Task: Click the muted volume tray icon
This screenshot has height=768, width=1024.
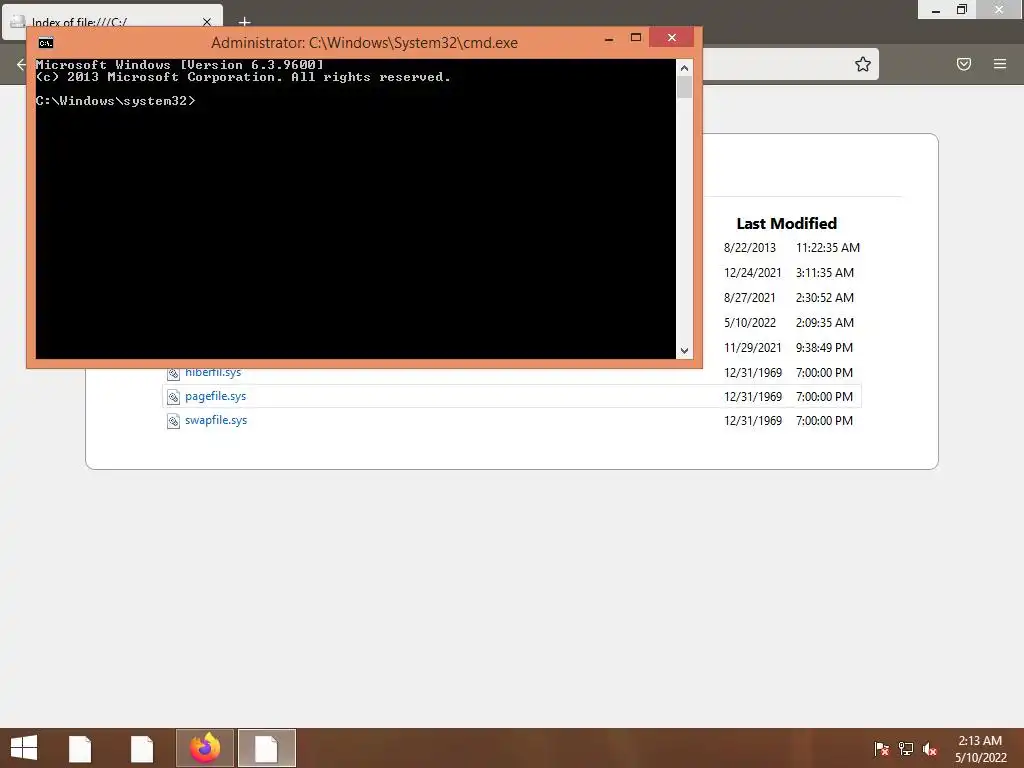Action: point(930,749)
